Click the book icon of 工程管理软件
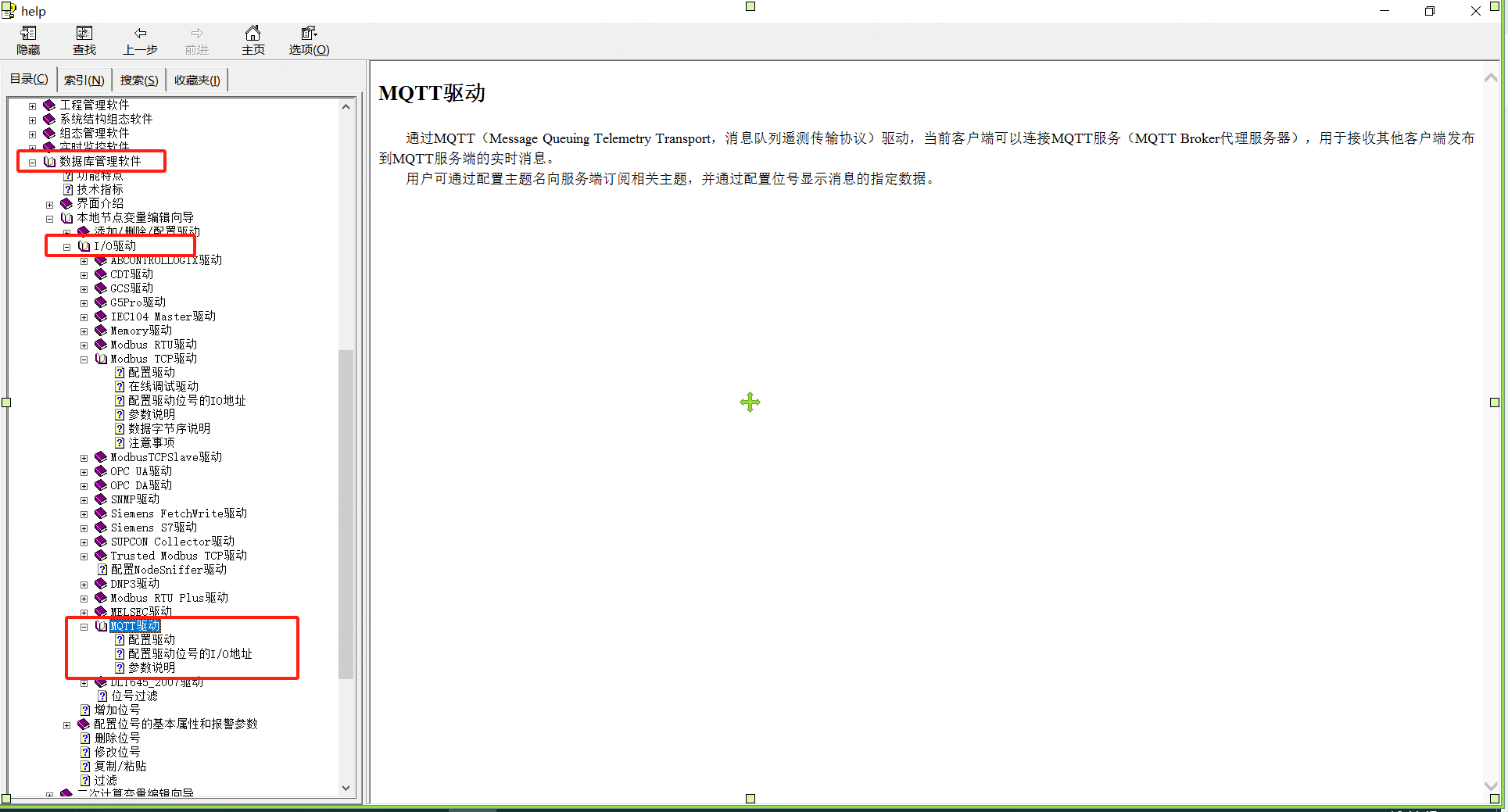Screen dimensions: 1508x812 pyautogui.click(x=49, y=105)
